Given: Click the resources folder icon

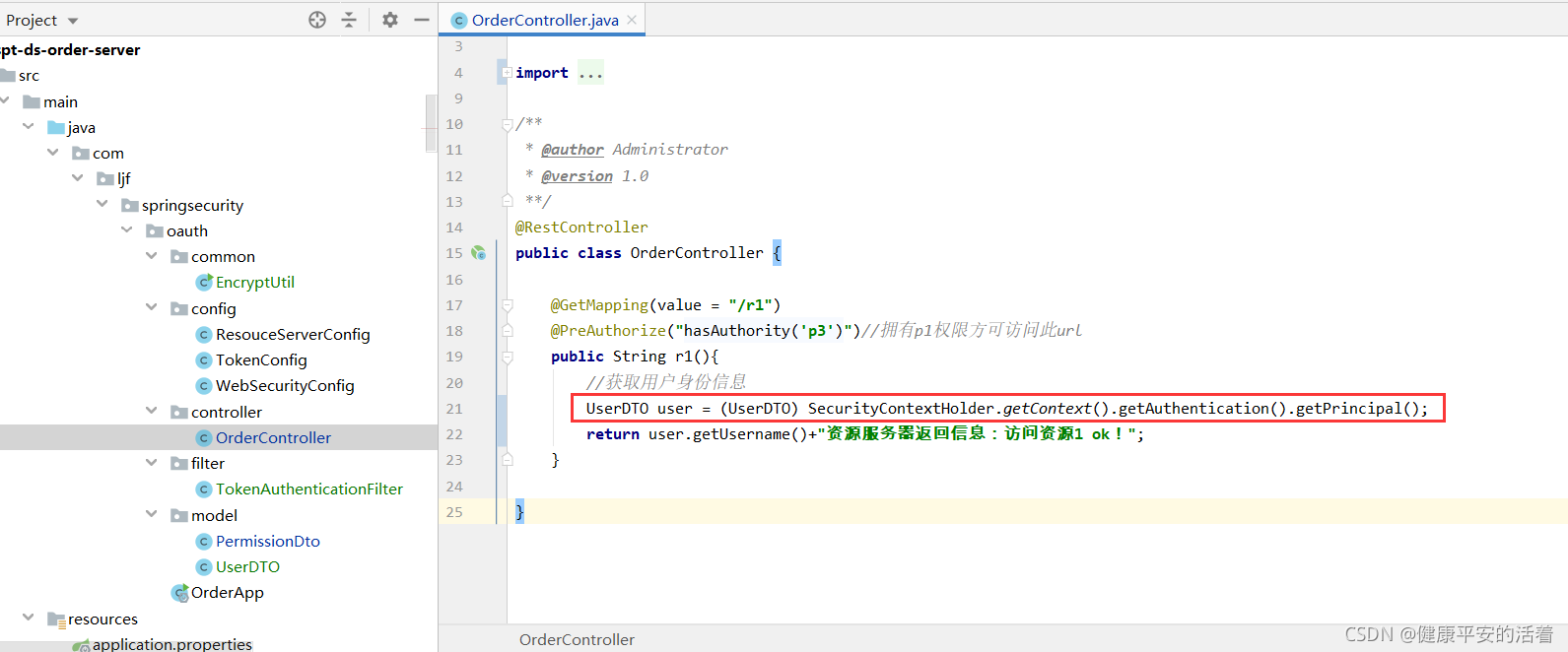Looking at the screenshot, I should coord(56,619).
